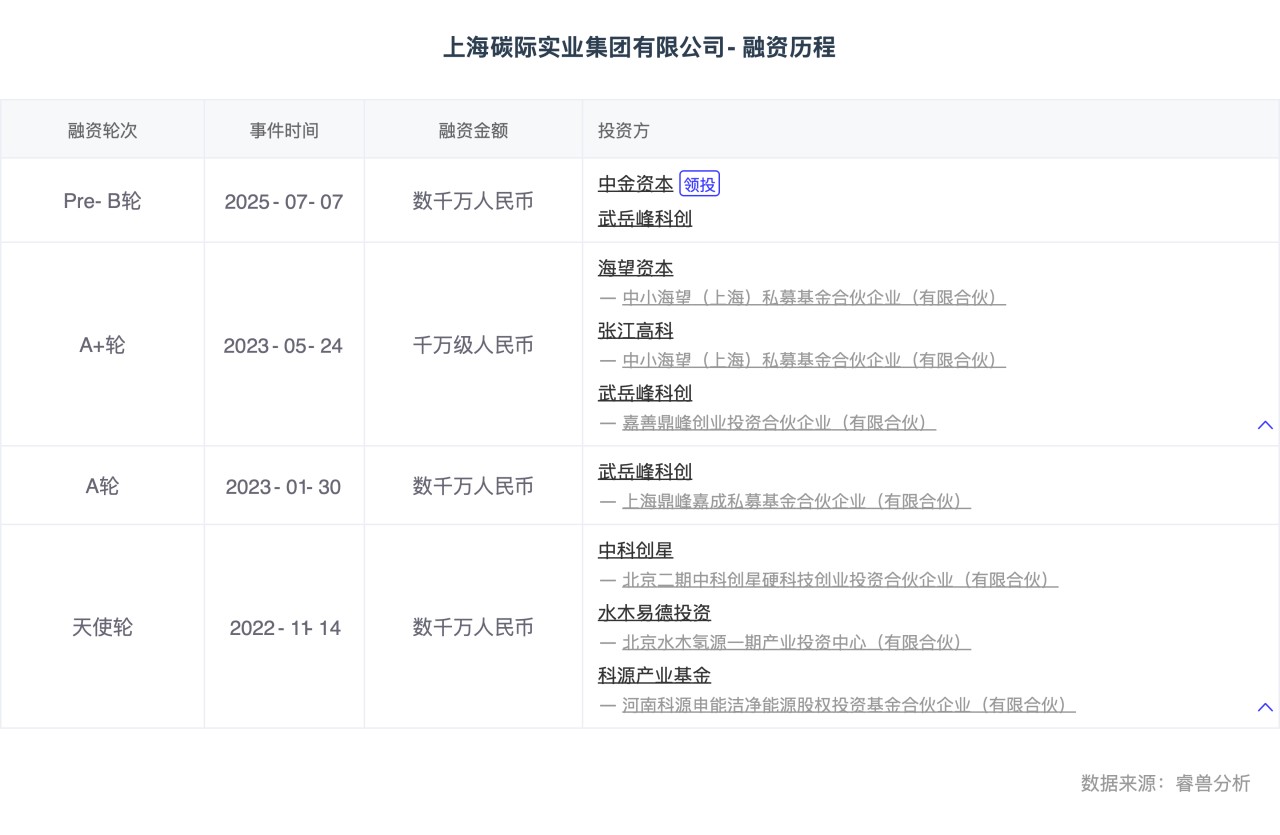Click the 上海碳际实业集团有限公司 融资历程 title
Screen dimensions: 1280x835
coord(639,47)
